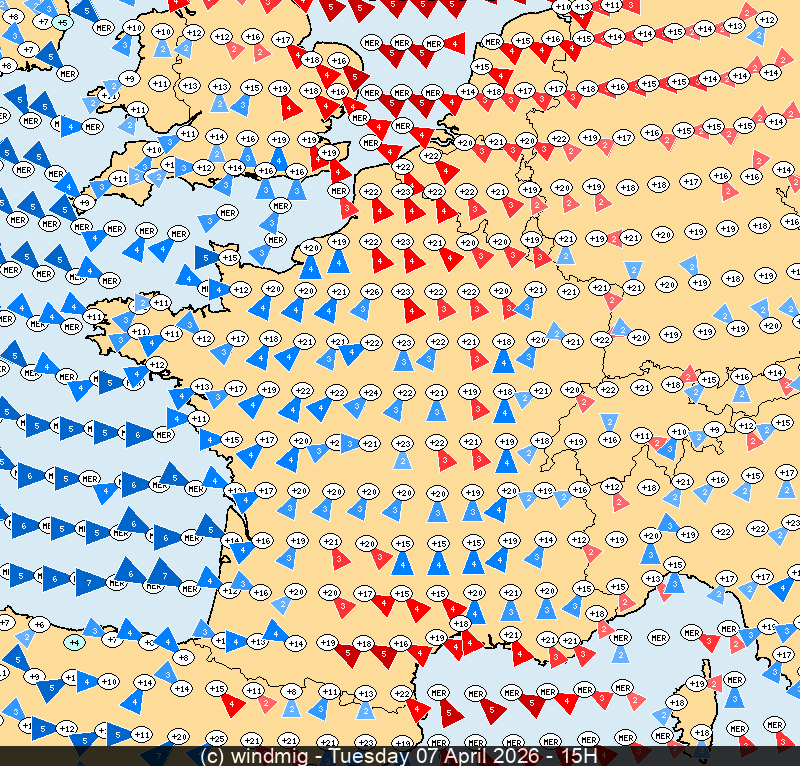Select the eastern +26 temperature label
The height and width of the screenshot is (766, 800).
(x=538, y=340)
